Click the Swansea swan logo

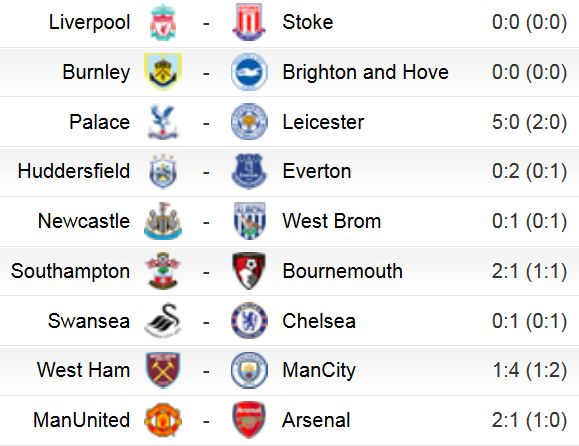163,320
